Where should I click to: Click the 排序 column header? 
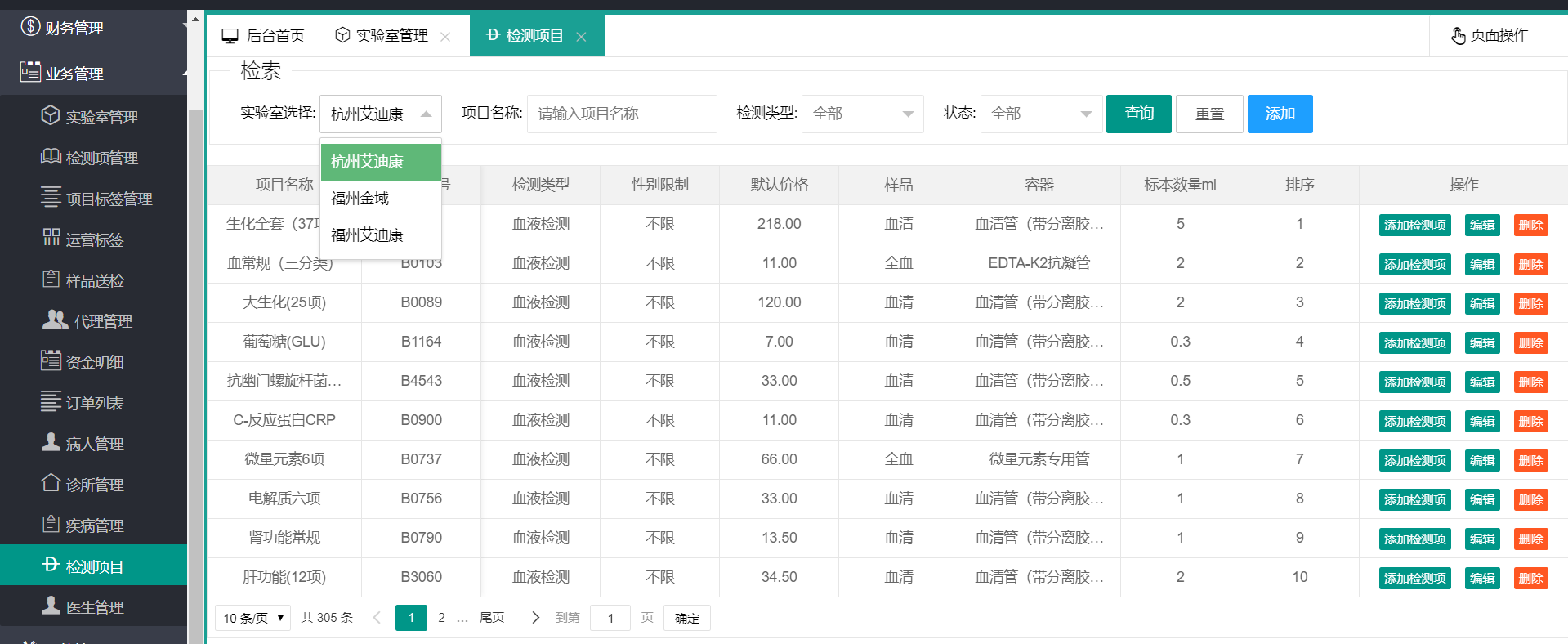pos(1299,185)
